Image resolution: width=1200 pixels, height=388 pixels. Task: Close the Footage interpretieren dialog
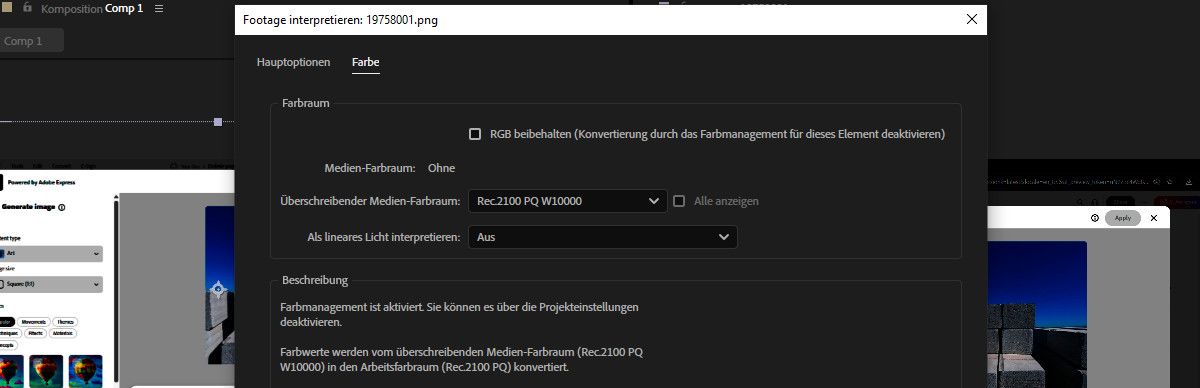[x=971, y=19]
